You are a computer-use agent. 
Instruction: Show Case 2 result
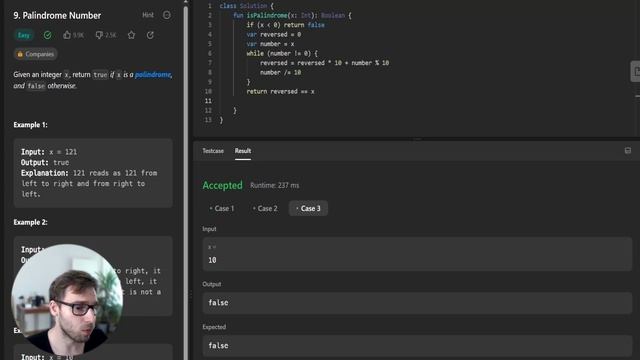(265, 209)
